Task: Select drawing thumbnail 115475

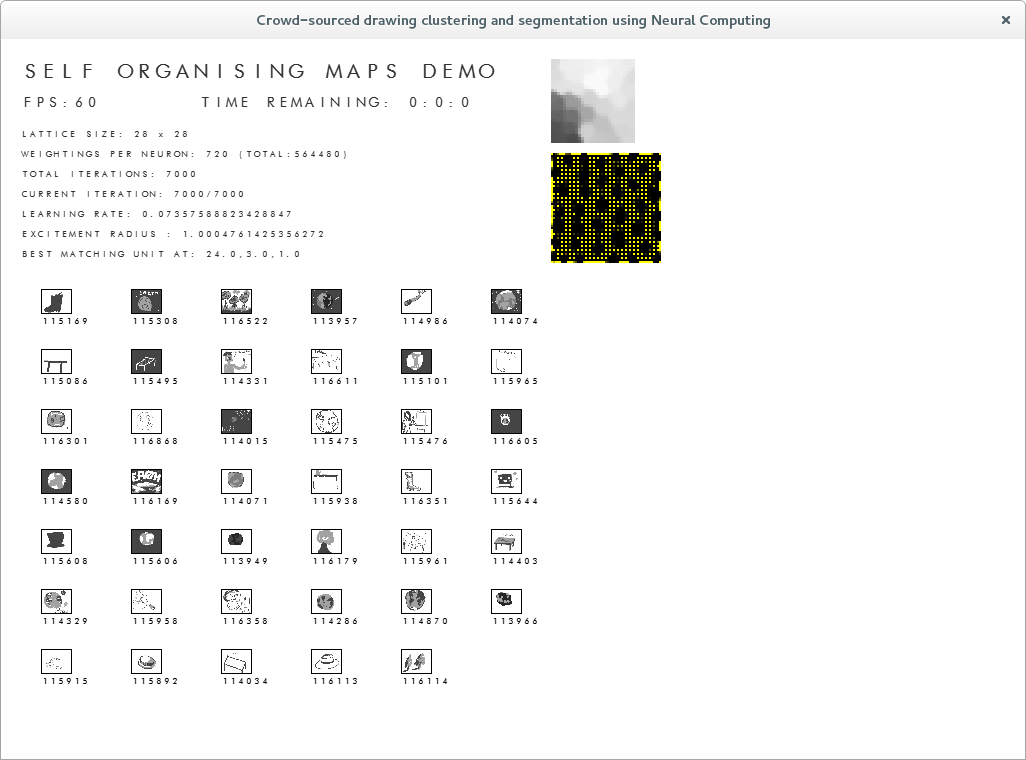Action: click(x=327, y=422)
